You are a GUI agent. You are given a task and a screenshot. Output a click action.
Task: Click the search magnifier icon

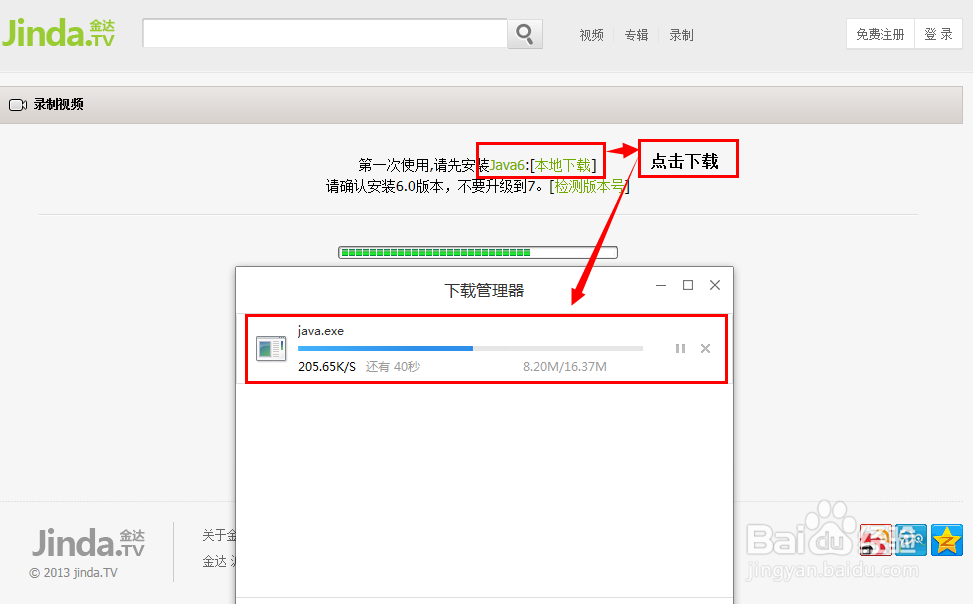(524, 33)
